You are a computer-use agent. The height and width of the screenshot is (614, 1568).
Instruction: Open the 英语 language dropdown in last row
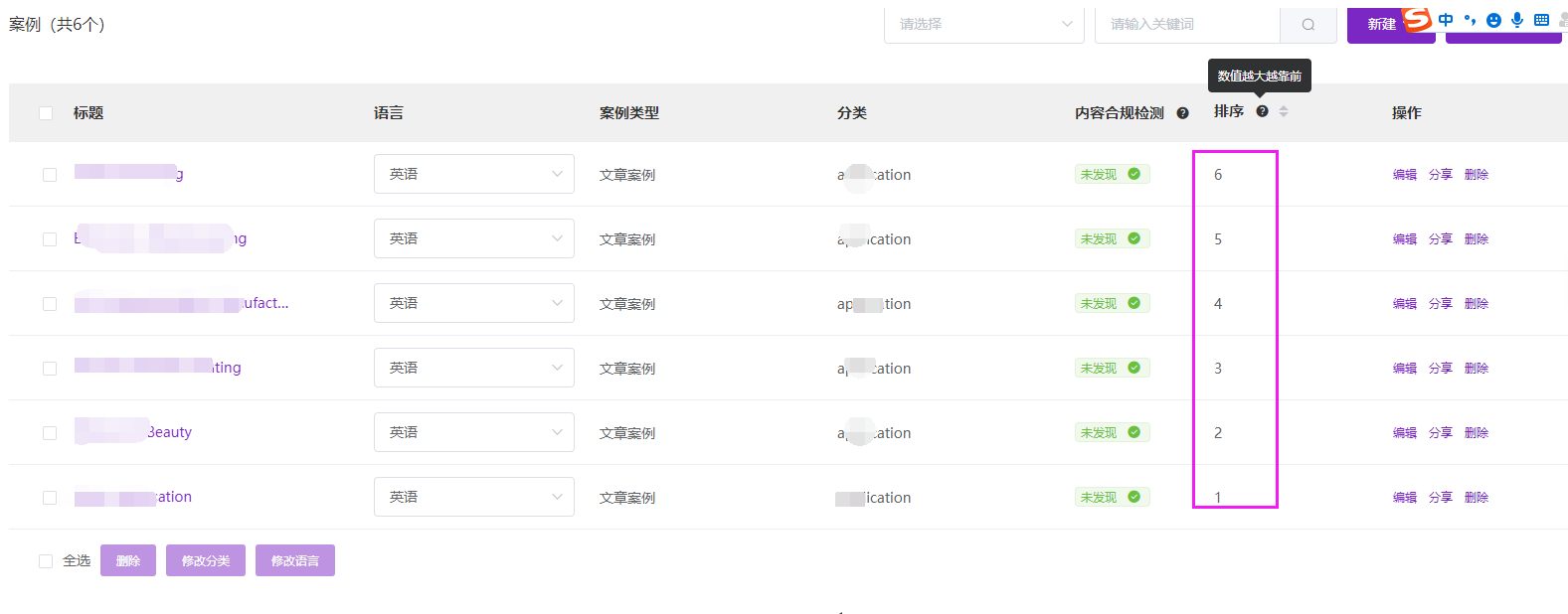pyautogui.click(x=473, y=497)
